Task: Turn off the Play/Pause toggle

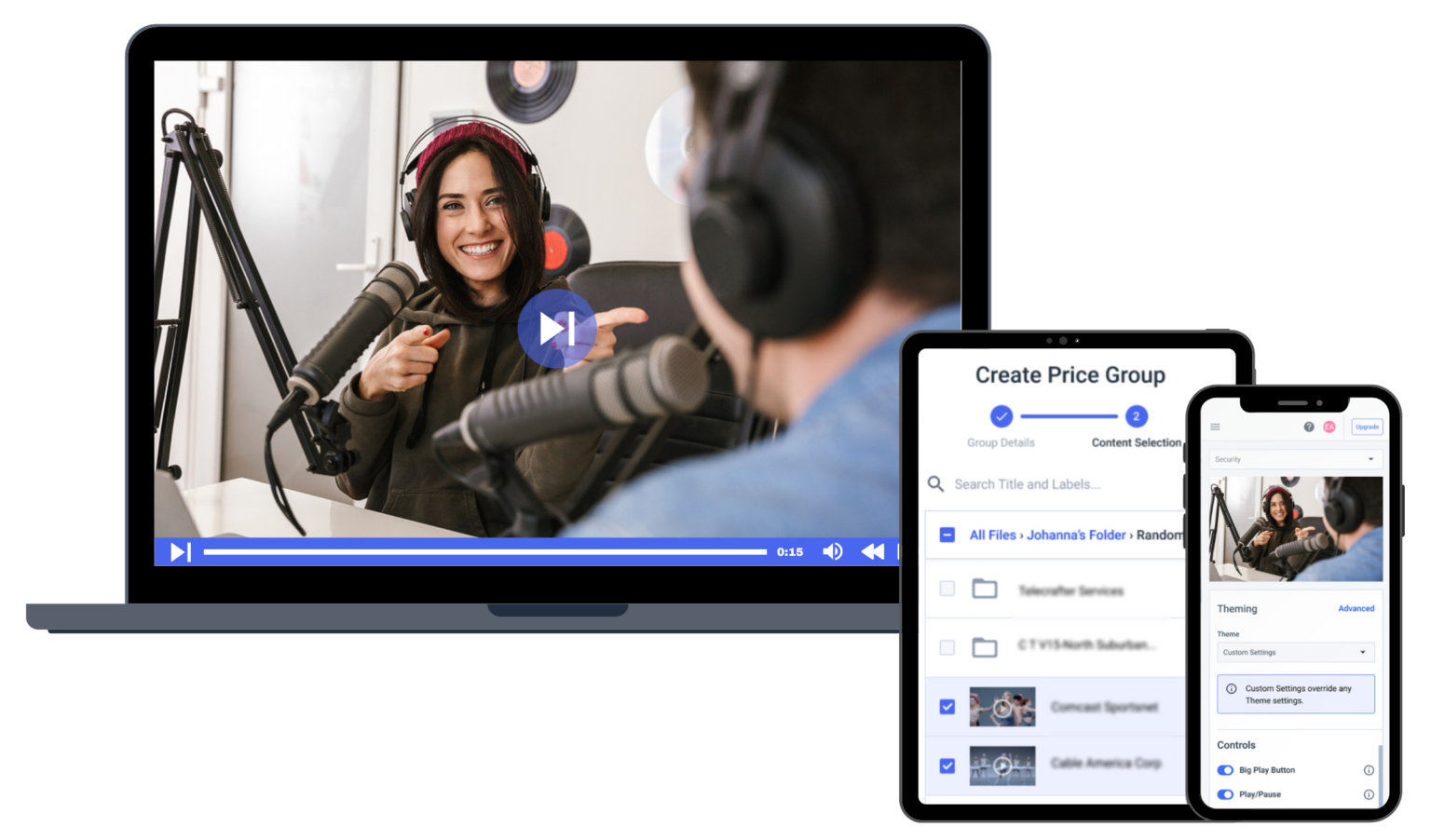Action: (x=1225, y=794)
